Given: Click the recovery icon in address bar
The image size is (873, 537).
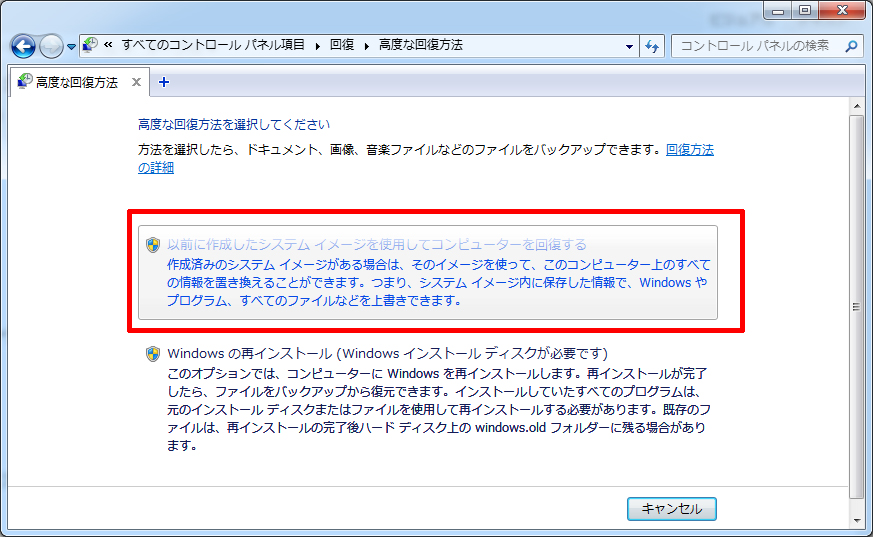Looking at the screenshot, I should tap(90, 45).
